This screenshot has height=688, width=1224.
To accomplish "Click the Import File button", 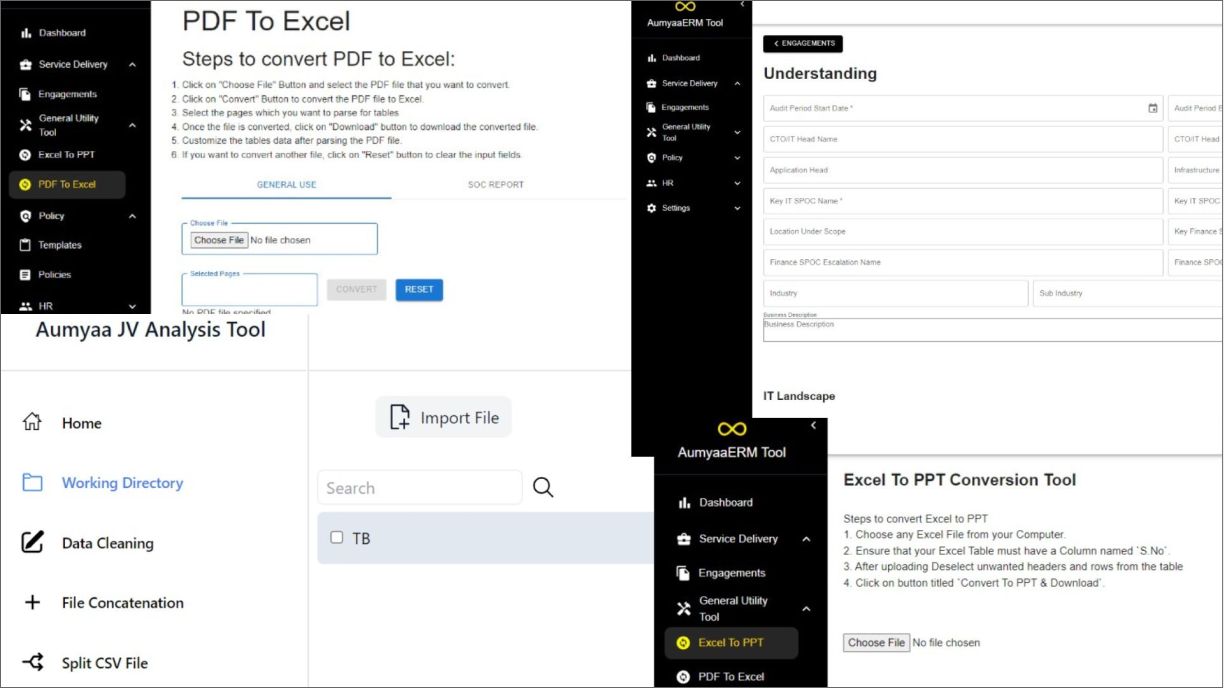I will coord(443,418).
